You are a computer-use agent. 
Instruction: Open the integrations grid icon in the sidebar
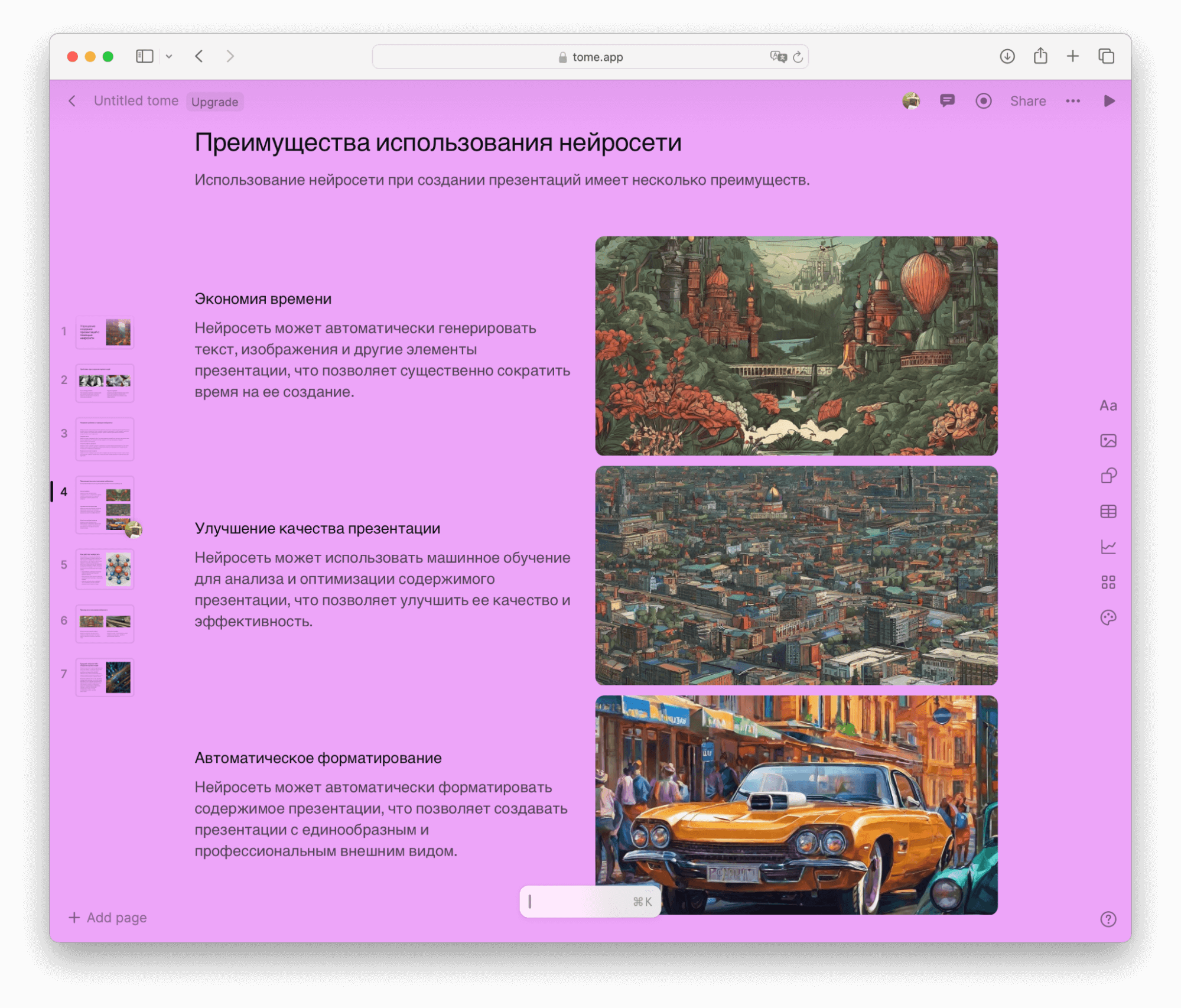coord(1108,582)
